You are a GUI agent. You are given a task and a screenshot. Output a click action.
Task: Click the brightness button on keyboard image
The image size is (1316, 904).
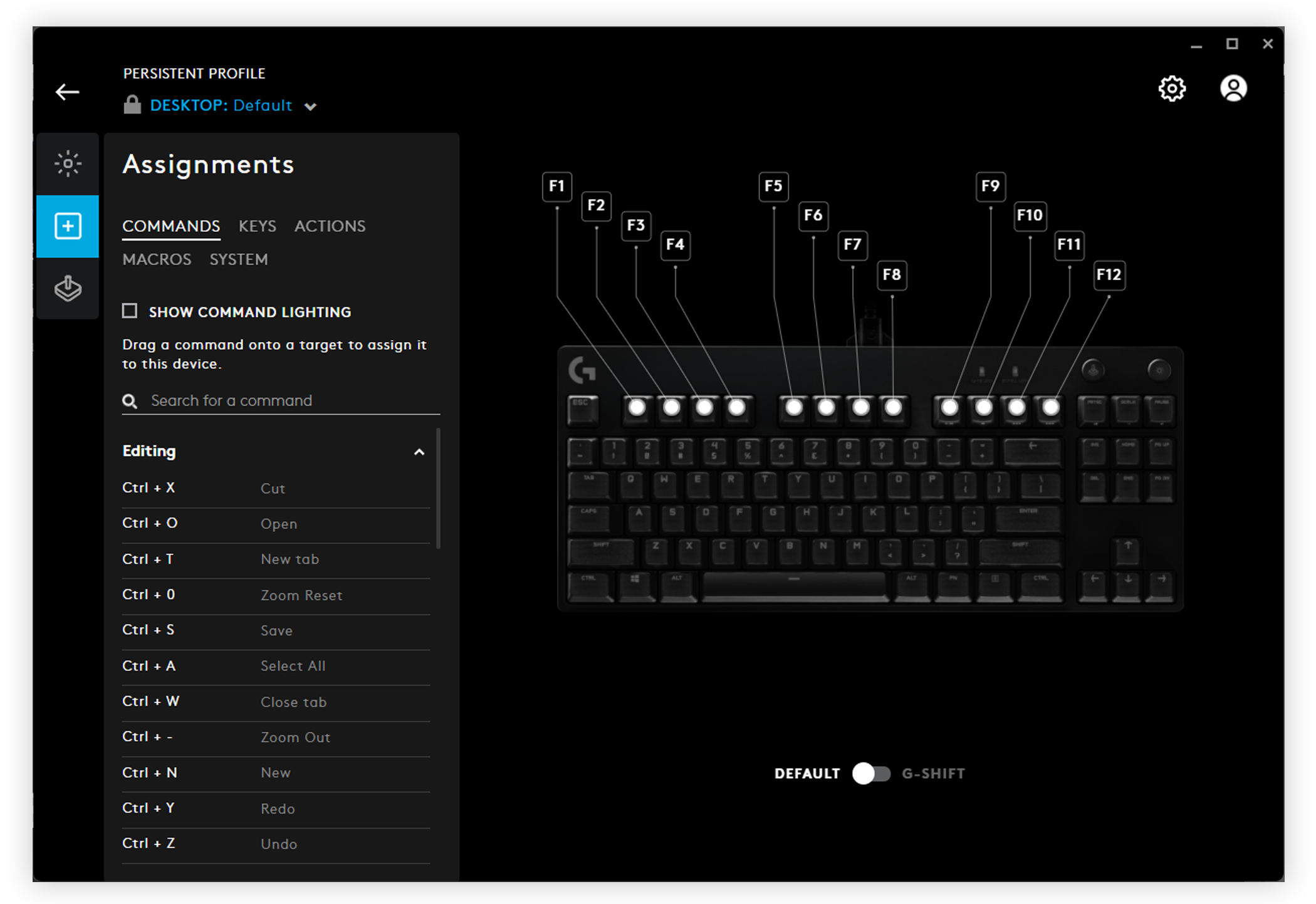tap(1159, 370)
